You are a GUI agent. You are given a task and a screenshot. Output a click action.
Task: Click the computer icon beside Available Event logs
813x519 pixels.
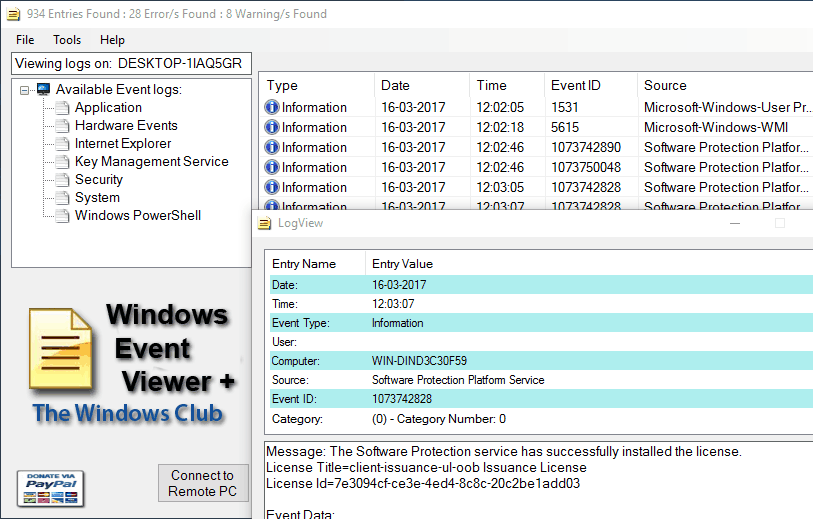tap(44, 90)
